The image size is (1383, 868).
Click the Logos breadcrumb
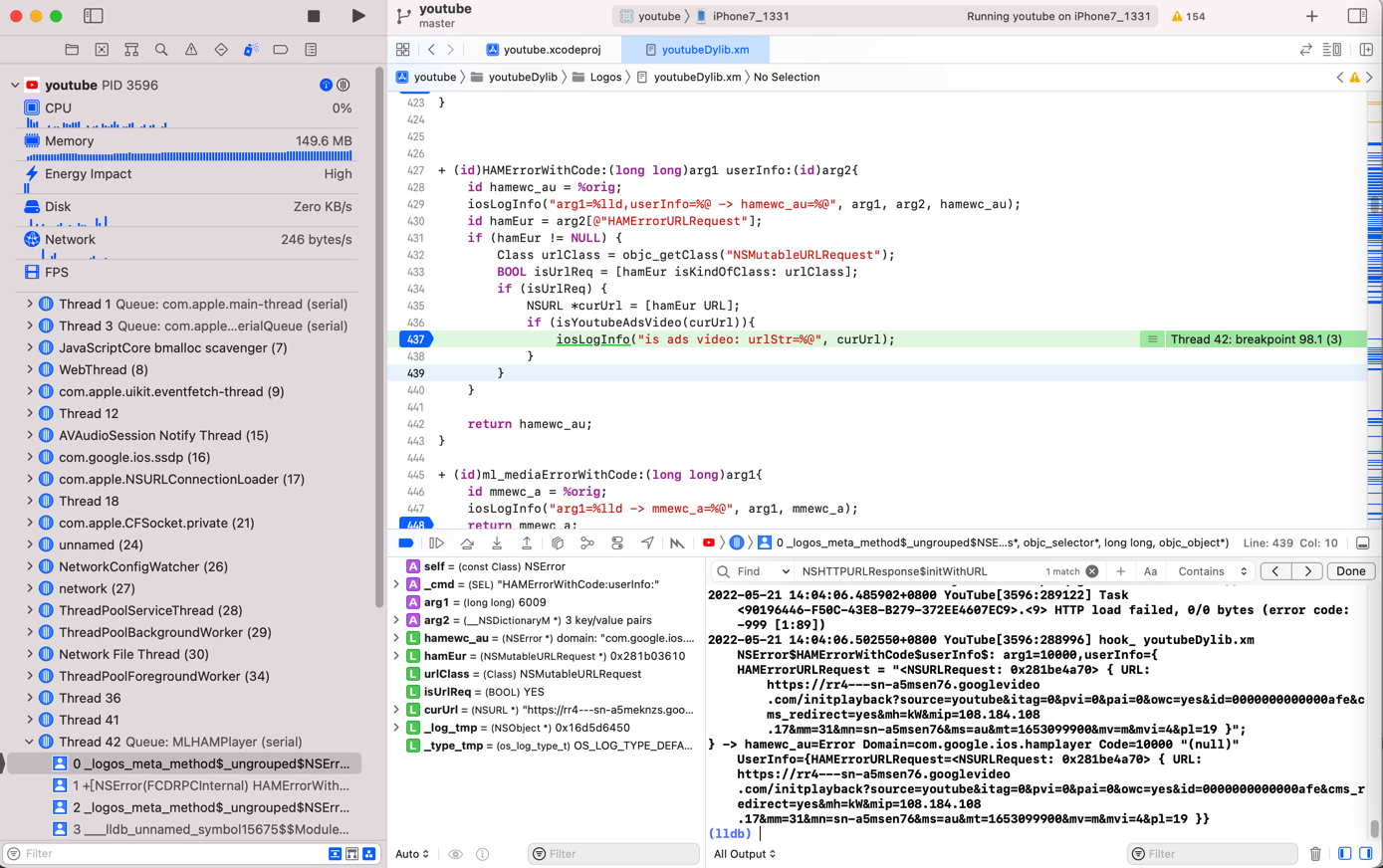(596, 78)
